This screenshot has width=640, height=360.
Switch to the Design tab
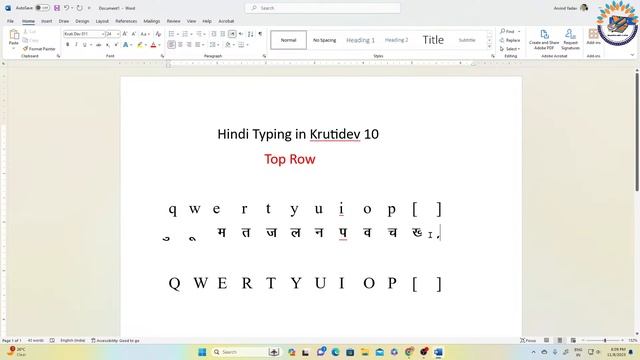(82, 21)
